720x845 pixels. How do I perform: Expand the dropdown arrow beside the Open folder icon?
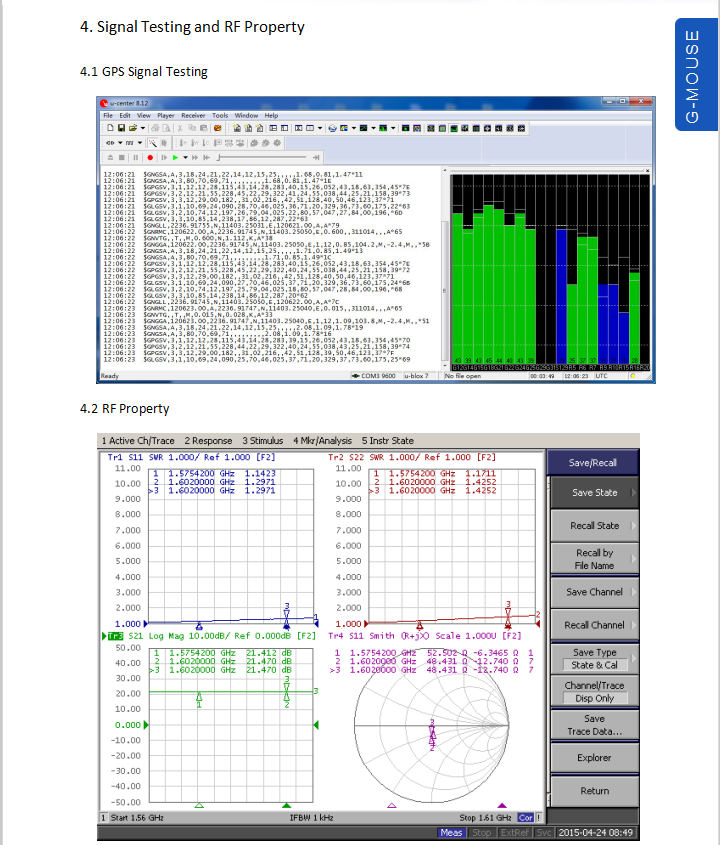(142, 128)
